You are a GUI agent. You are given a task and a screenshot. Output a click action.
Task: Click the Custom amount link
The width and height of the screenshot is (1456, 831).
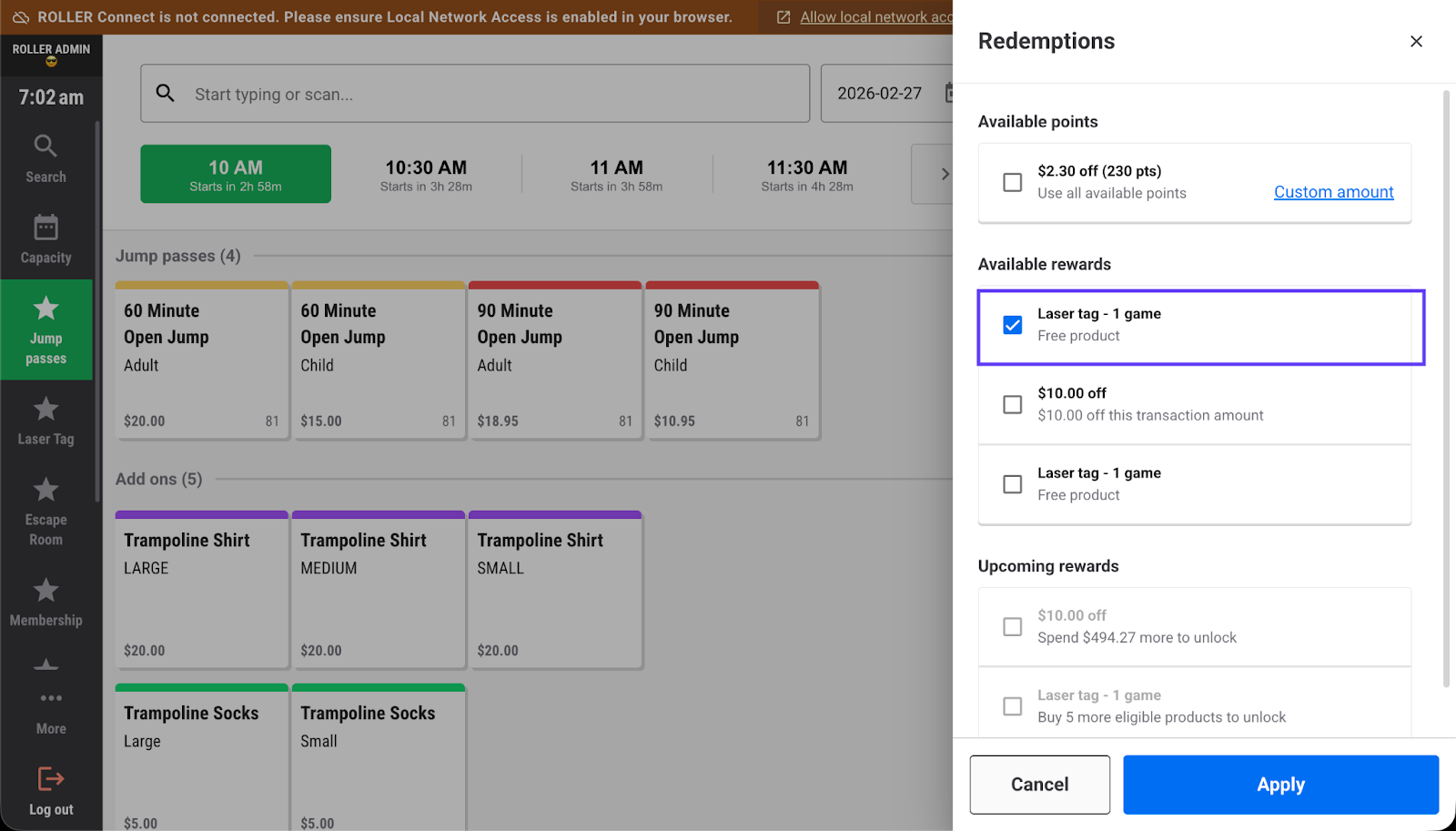tap(1333, 192)
